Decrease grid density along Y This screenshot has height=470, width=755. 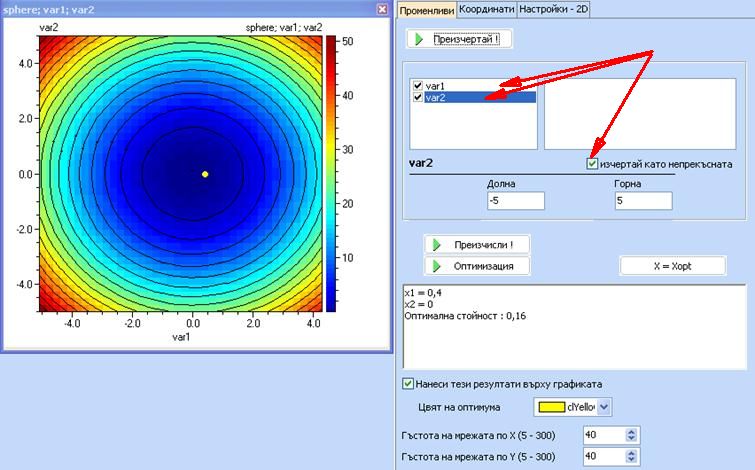(630, 459)
